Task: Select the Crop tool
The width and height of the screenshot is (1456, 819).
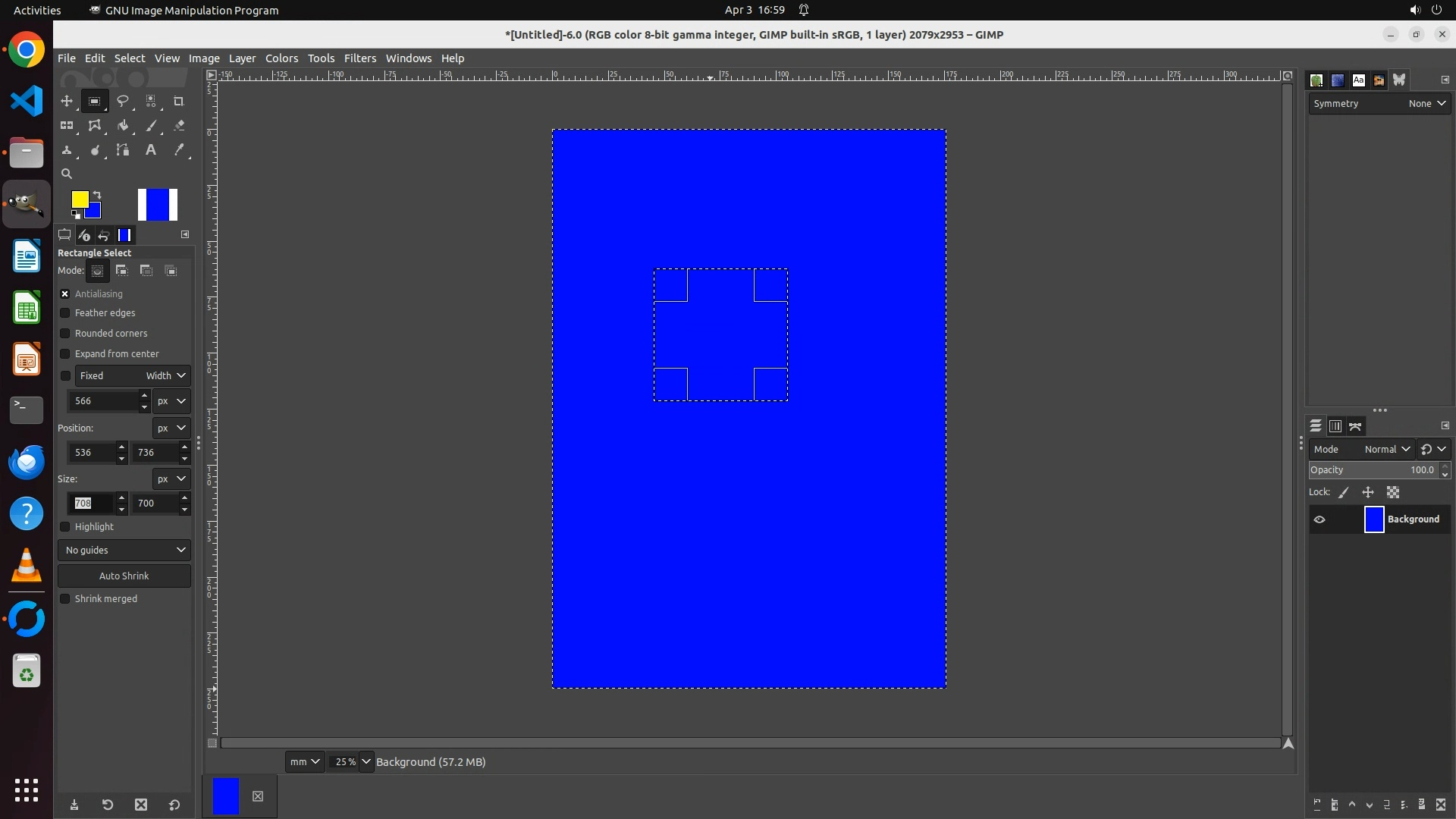Action: (179, 101)
